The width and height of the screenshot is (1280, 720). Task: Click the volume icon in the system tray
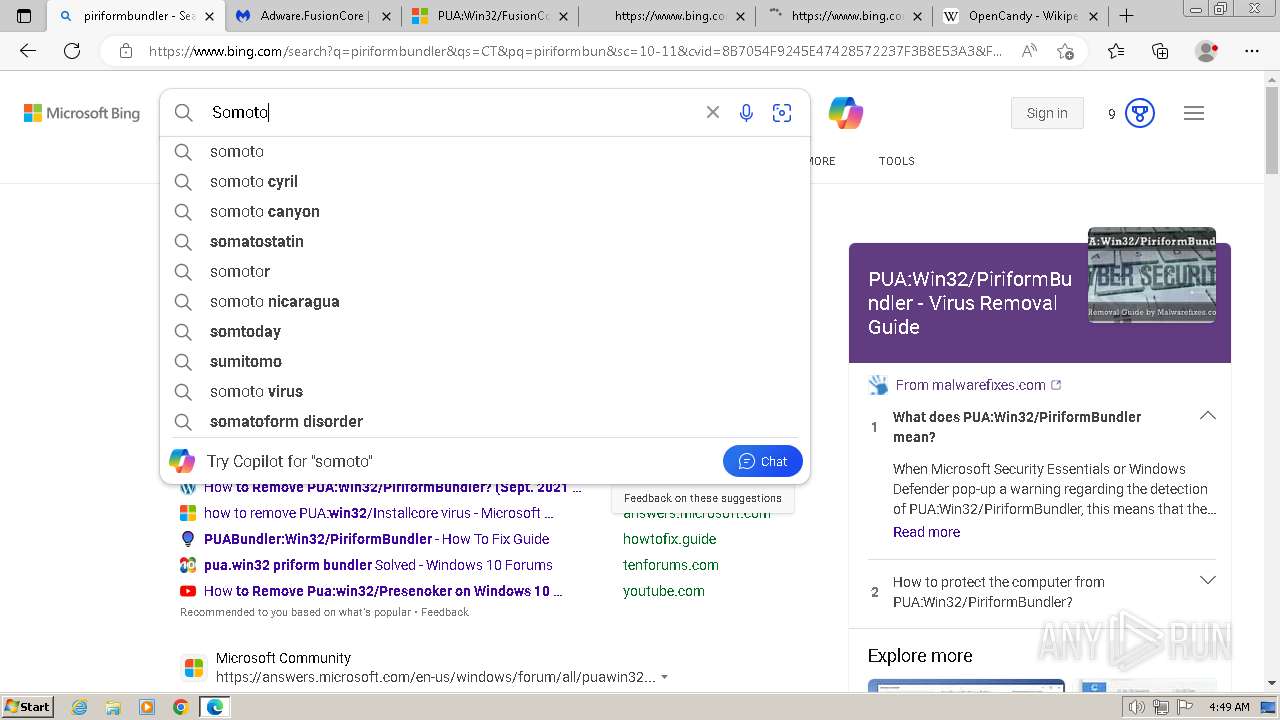1137,707
